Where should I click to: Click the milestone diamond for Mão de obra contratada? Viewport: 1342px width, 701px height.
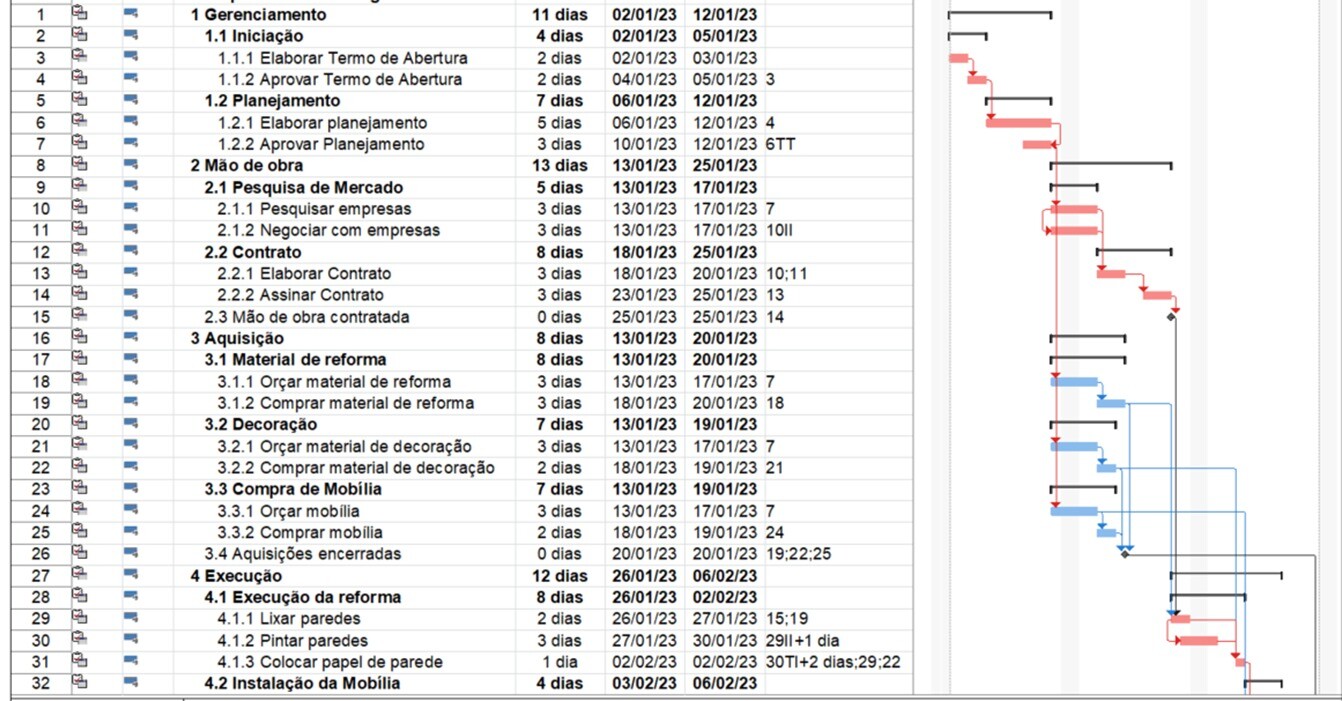coord(1171,317)
